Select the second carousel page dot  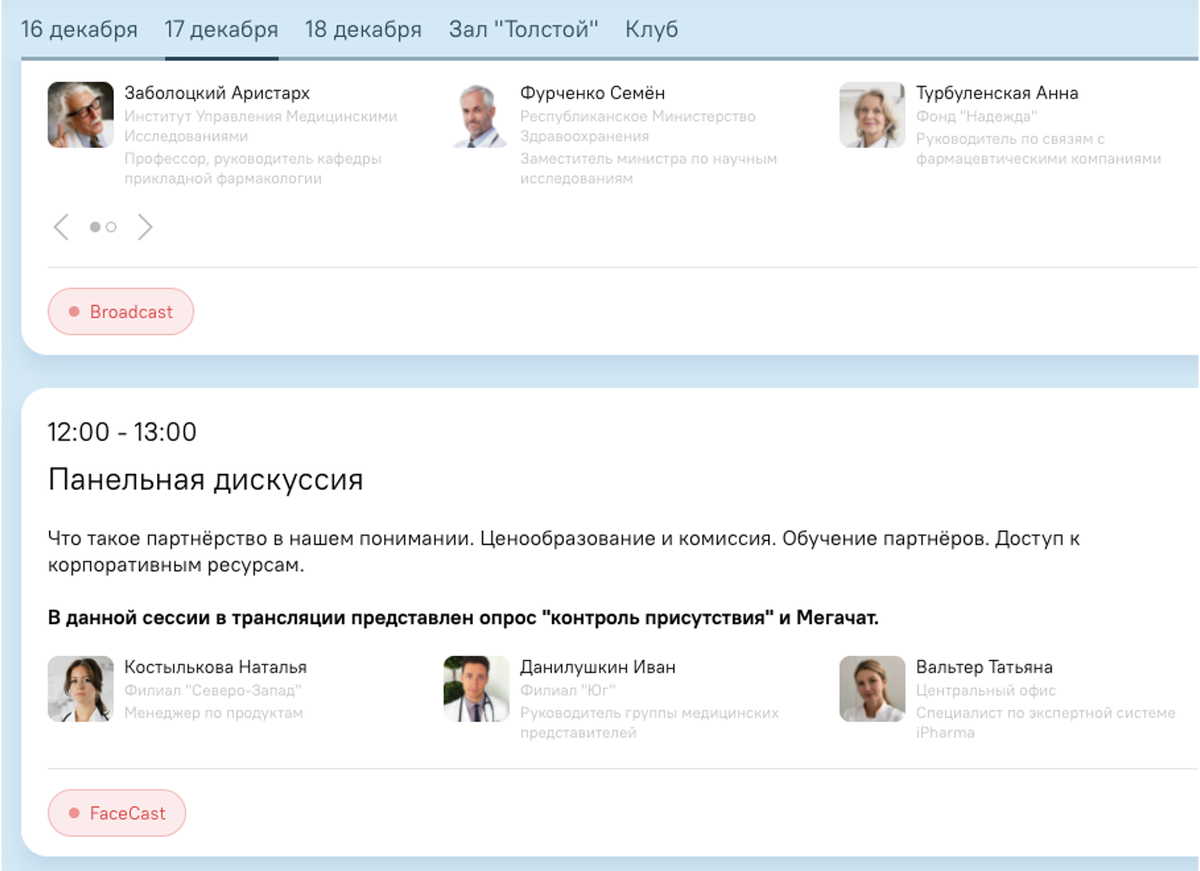coord(111,227)
